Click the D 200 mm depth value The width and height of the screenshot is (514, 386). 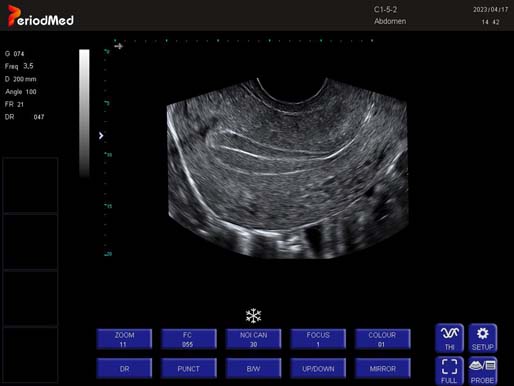[20, 79]
